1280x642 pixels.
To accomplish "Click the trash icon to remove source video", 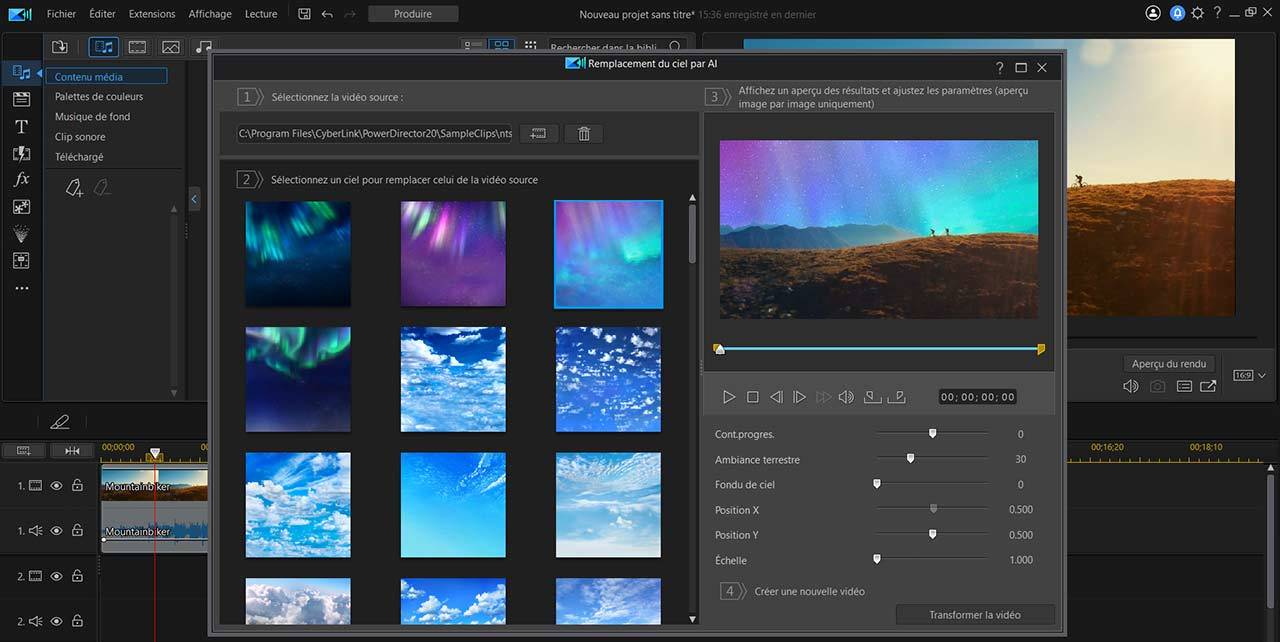I will [584, 134].
